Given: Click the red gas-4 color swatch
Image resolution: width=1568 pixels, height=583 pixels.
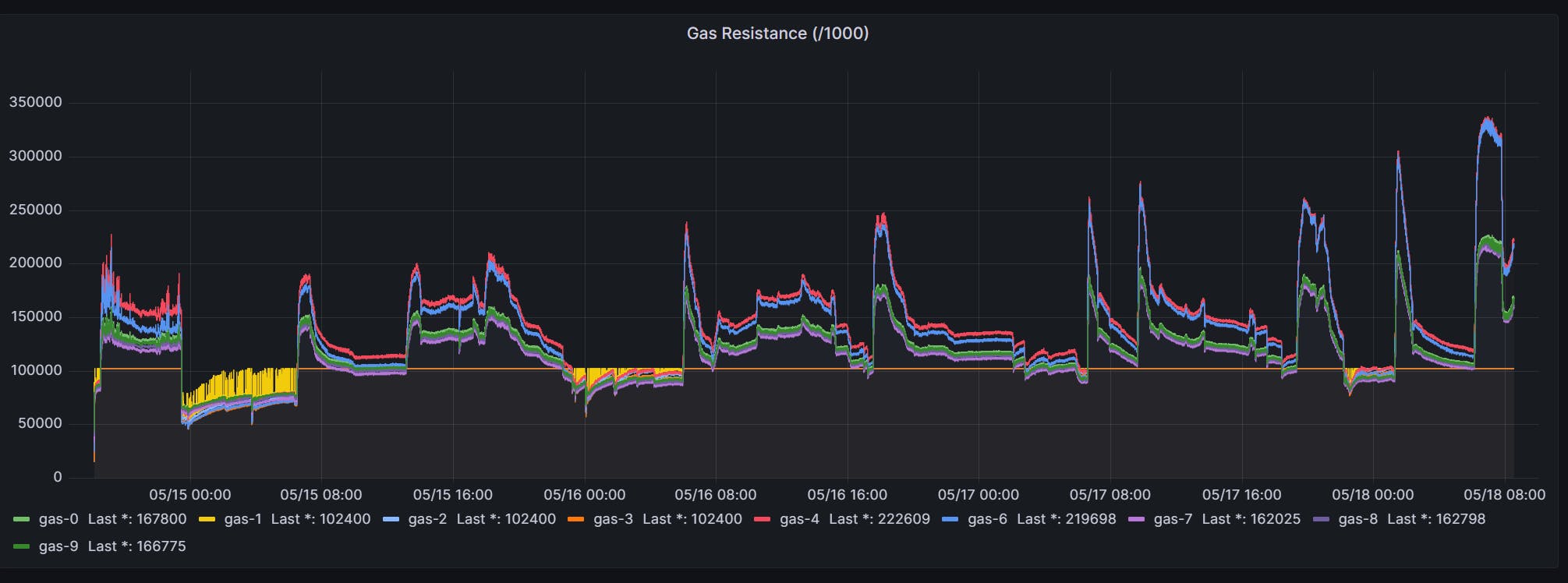Looking at the screenshot, I should [x=763, y=519].
